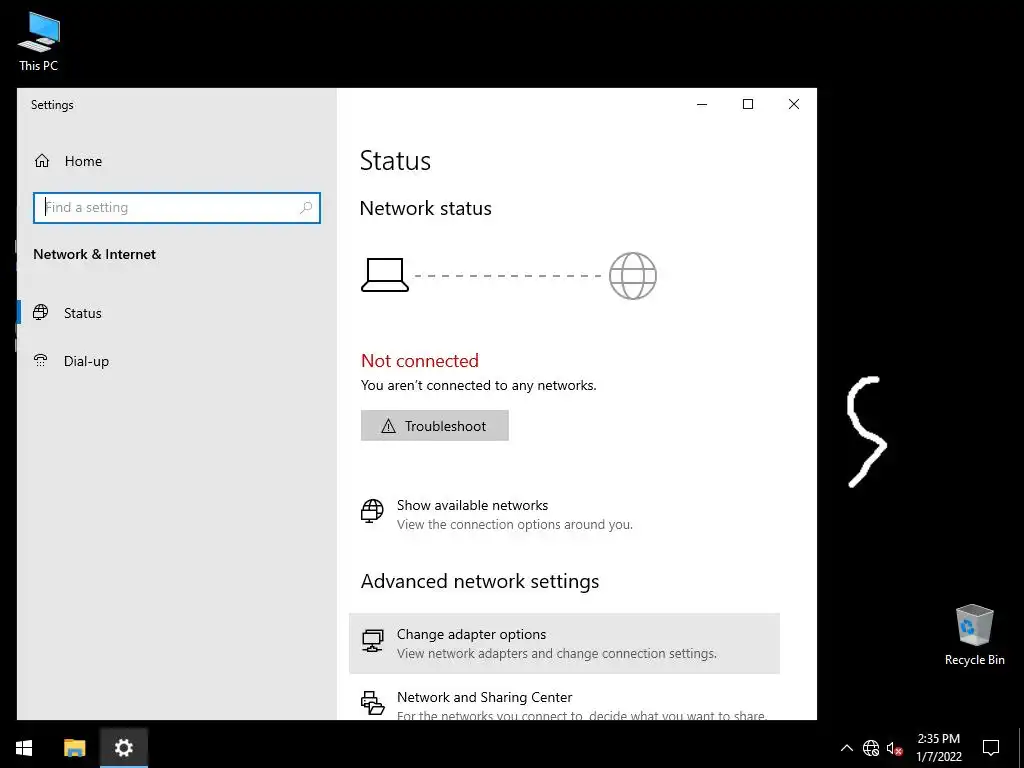Close the Settings window
This screenshot has height=768, width=1024.
coord(793,104)
